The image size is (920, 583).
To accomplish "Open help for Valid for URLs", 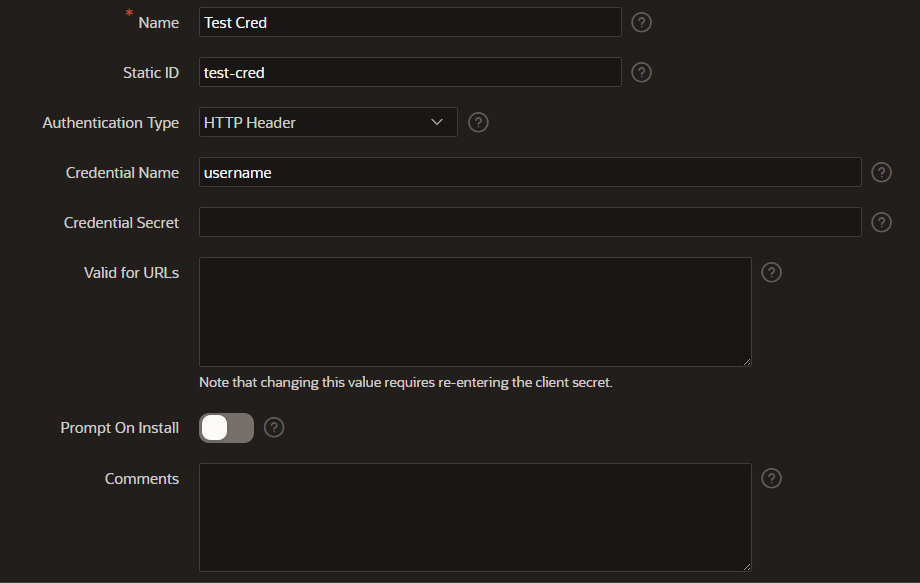I will point(772,272).
